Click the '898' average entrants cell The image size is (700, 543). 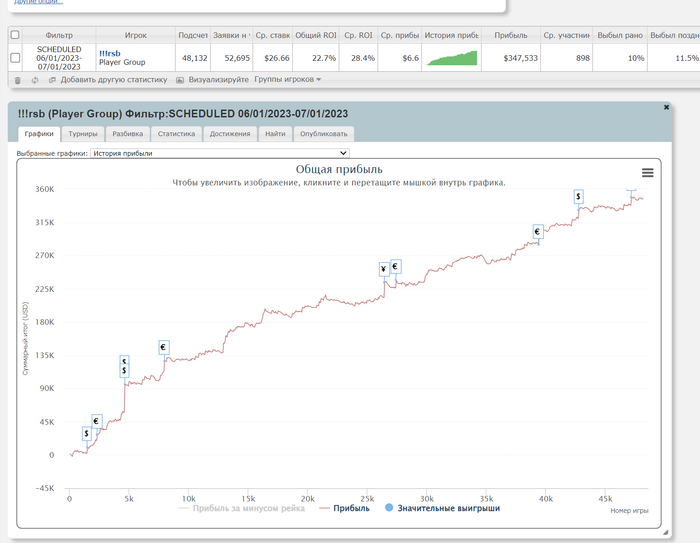click(567, 58)
